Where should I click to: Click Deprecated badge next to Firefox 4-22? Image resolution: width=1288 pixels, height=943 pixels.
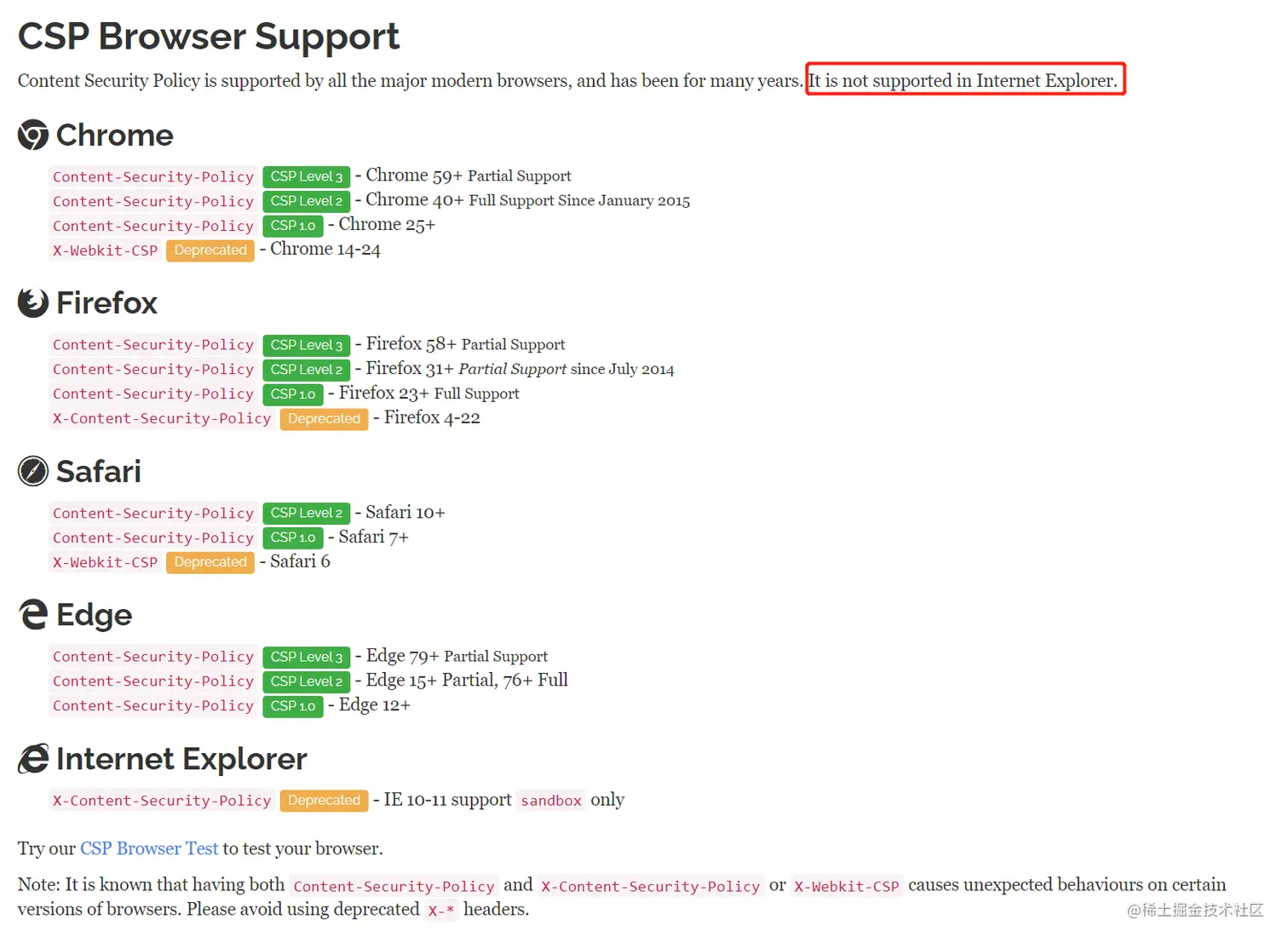(324, 419)
